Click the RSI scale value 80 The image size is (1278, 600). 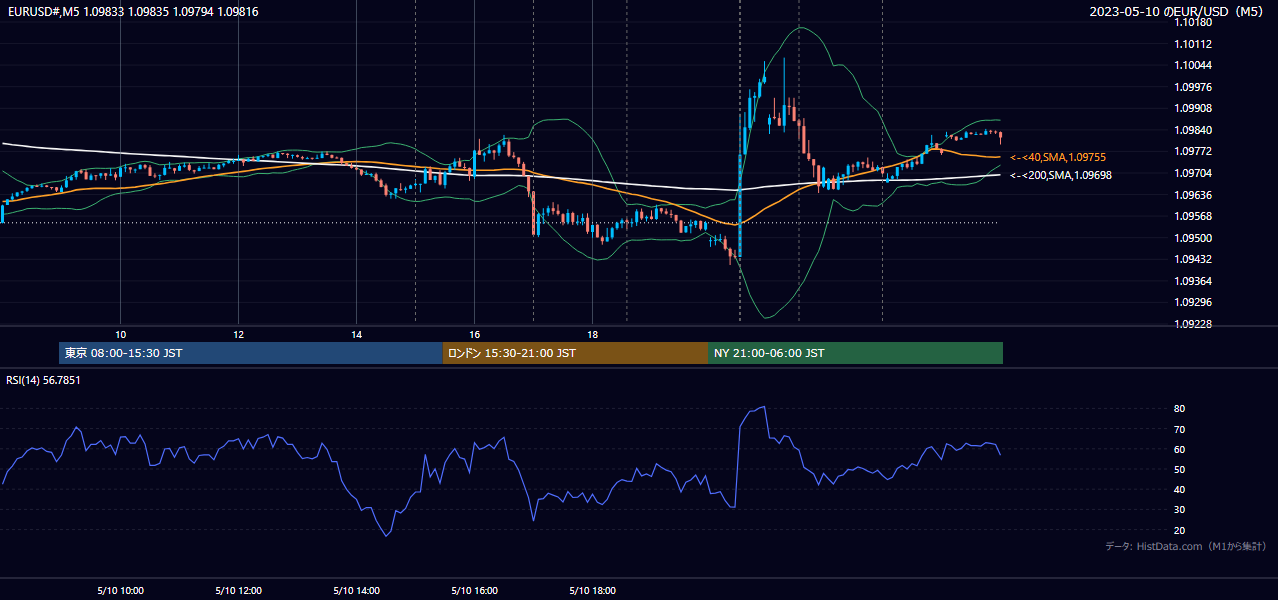(x=1180, y=409)
